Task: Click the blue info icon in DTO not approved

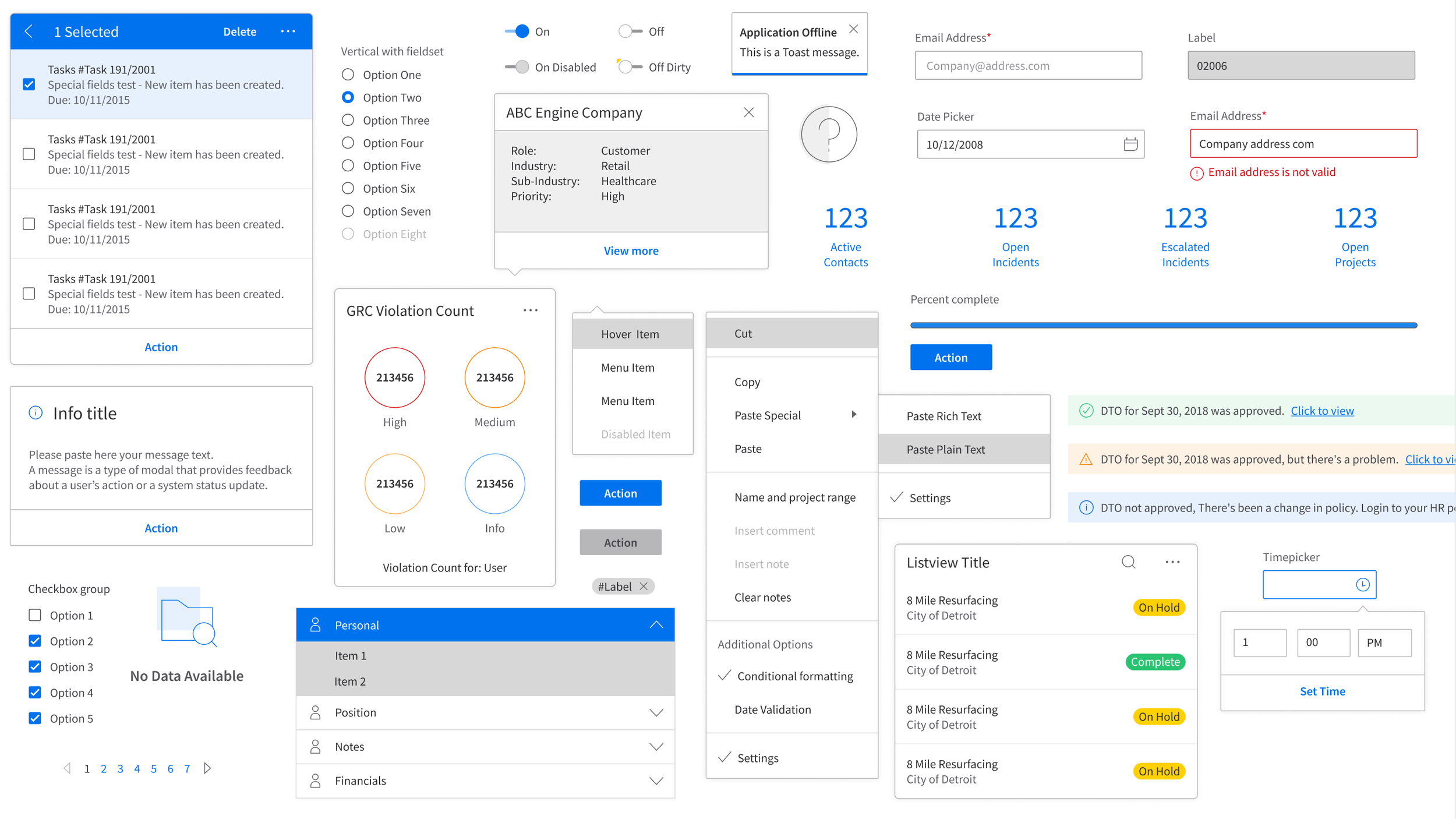Action: point(1086,508)
